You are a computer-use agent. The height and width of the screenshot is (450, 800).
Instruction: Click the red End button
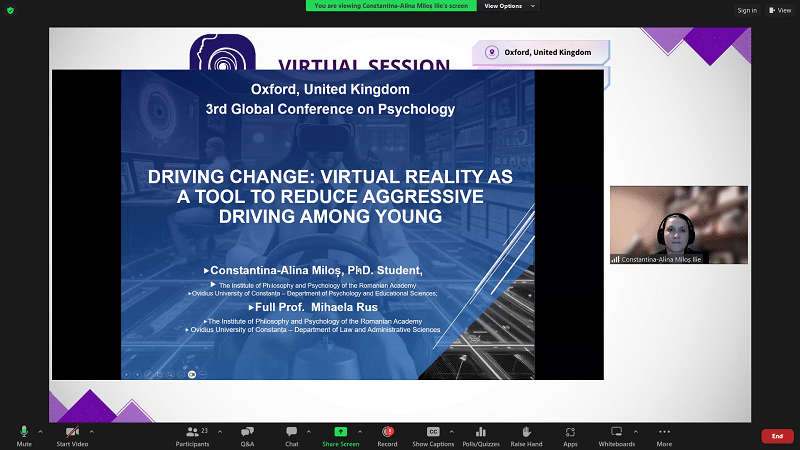[777, 436]
